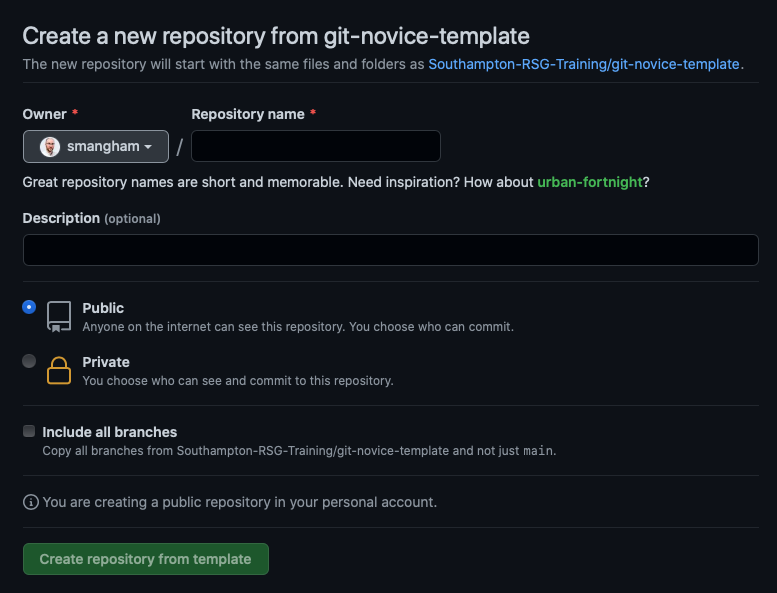Open the git-novice-template source repository link
Image resolution: width=777 pixels, height=593 pixels.
(584, 64)
